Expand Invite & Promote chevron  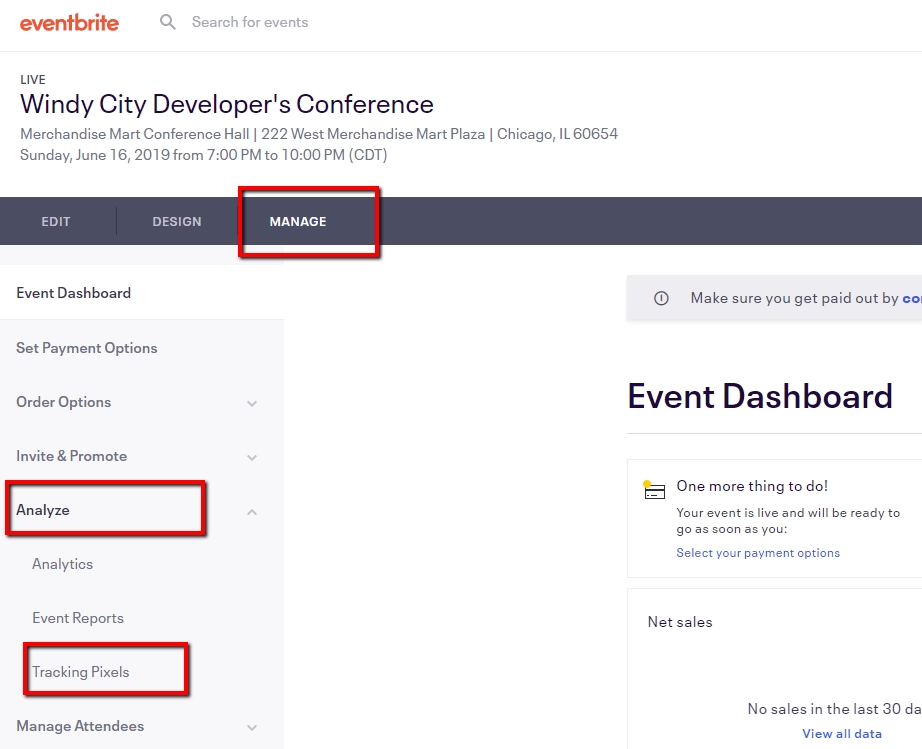click(252, 457)
